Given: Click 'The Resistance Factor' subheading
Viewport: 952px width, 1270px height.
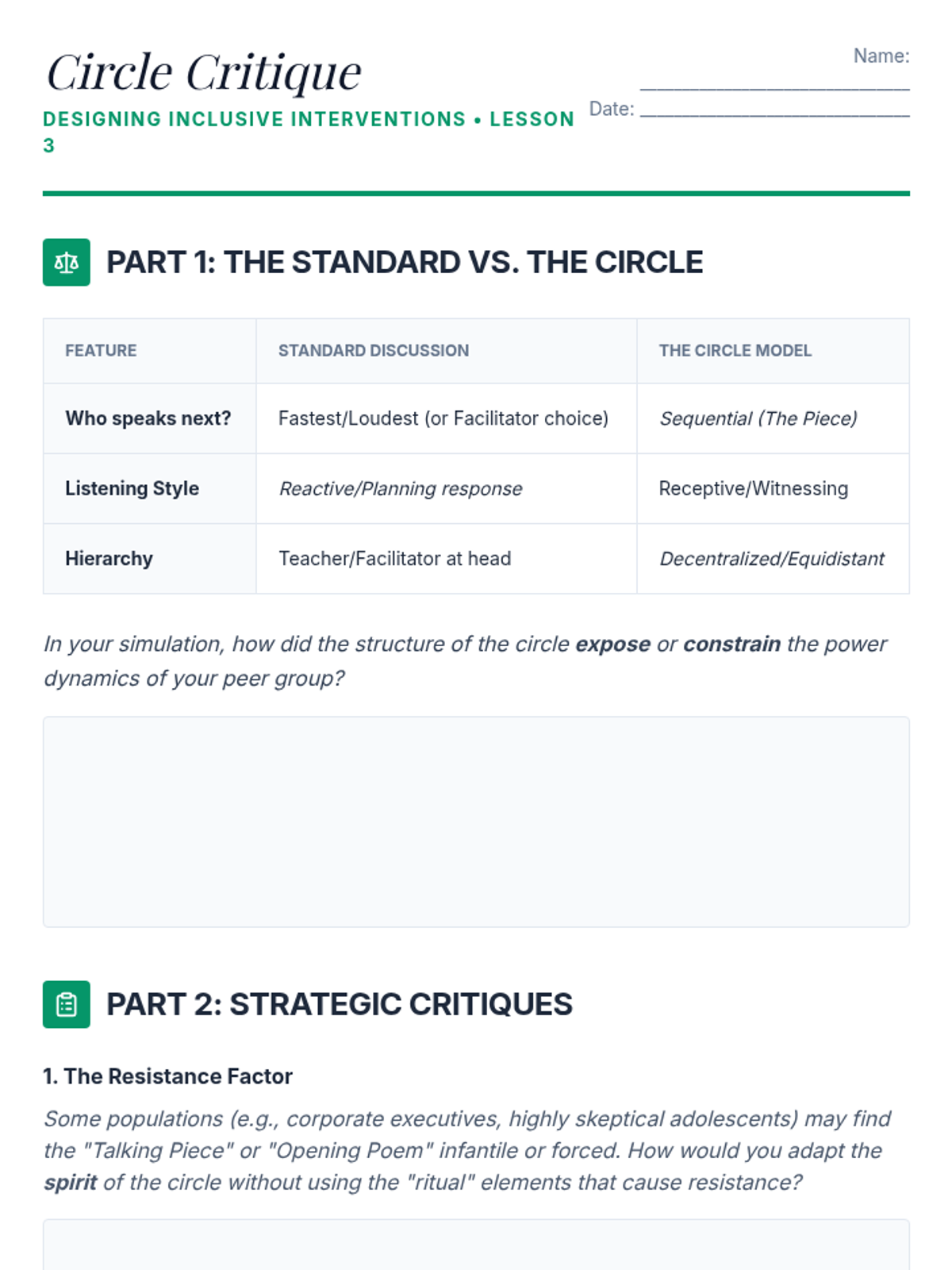Looking at the screenshot, I should point(167,1076).
